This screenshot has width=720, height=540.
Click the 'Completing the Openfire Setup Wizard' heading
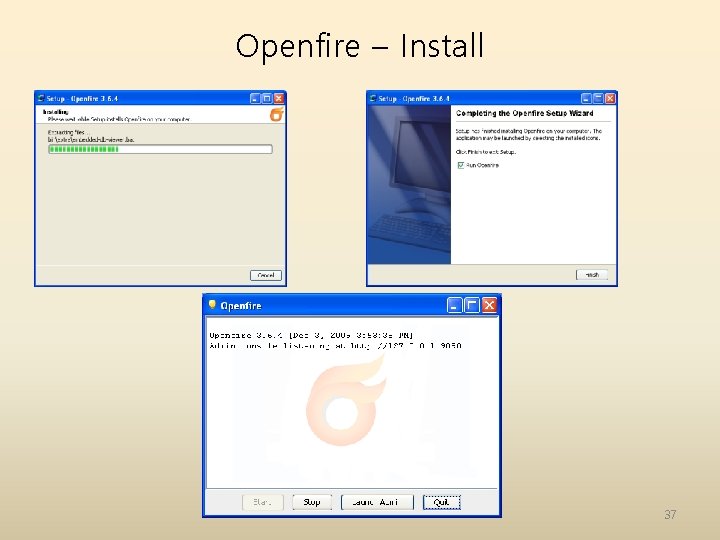pos(524,113)
